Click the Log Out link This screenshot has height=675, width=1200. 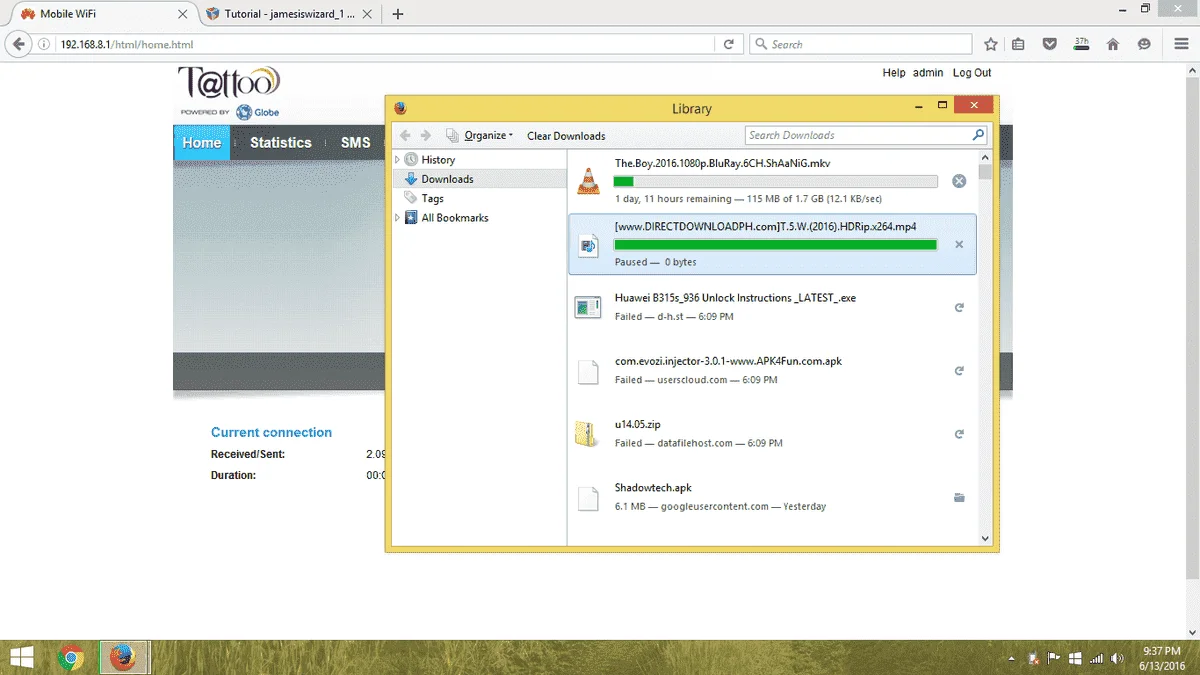click(x=972, y=73)
